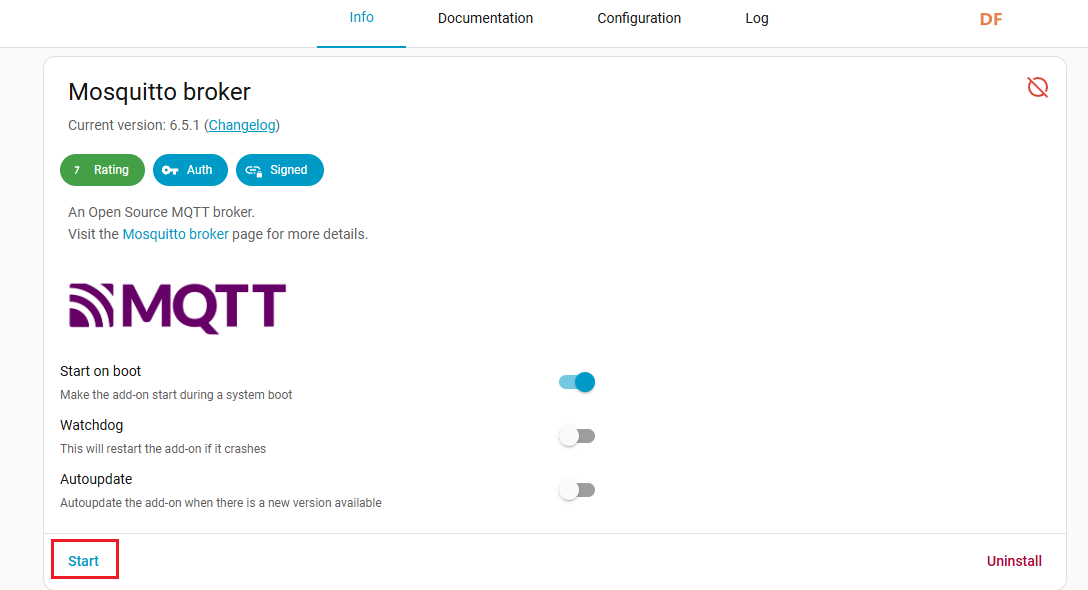Viewport: 1088px width, 590px height.
Task: Disable the Start on boot toggle
Action: 577,382
